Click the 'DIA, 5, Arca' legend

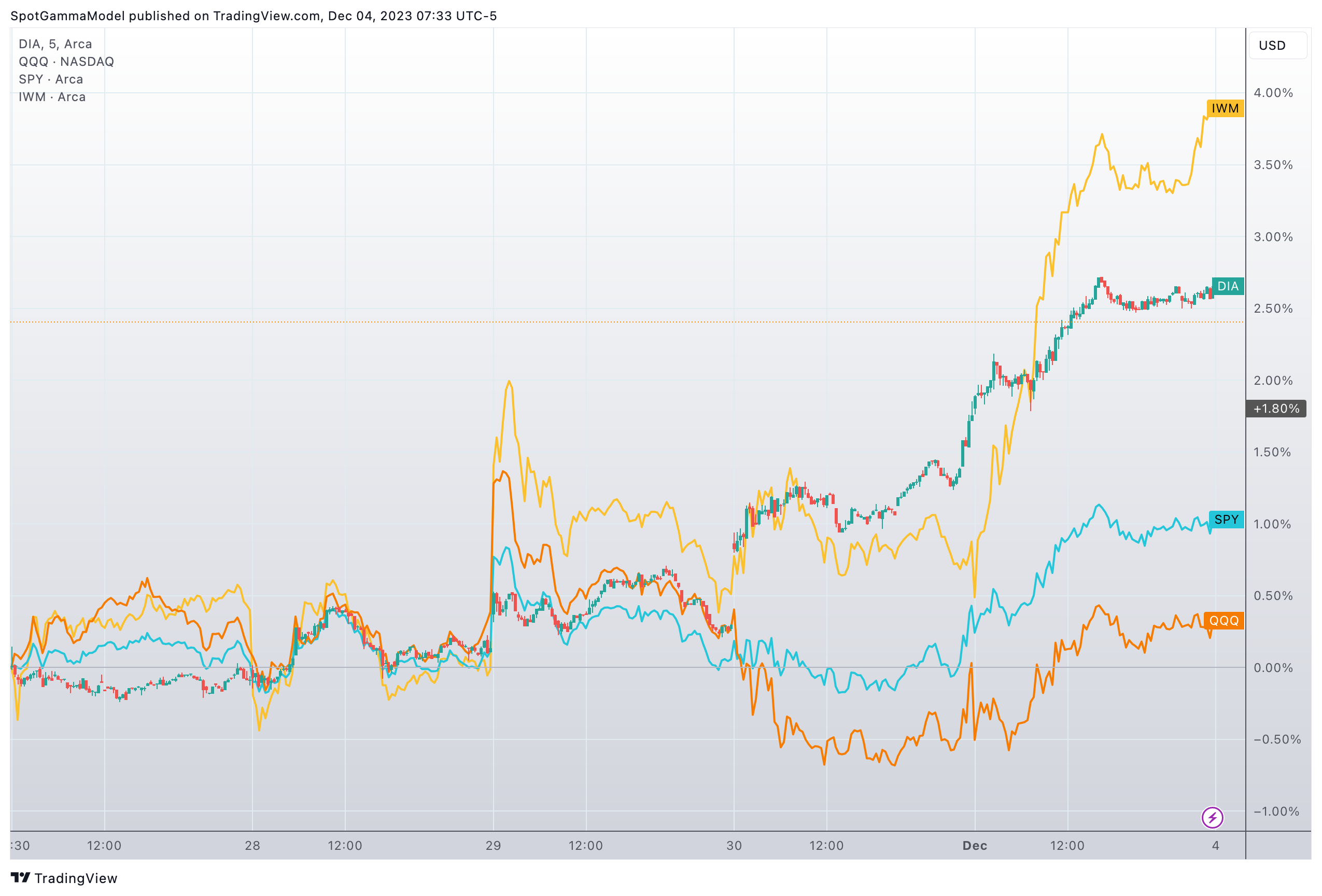tap(55, 44)
